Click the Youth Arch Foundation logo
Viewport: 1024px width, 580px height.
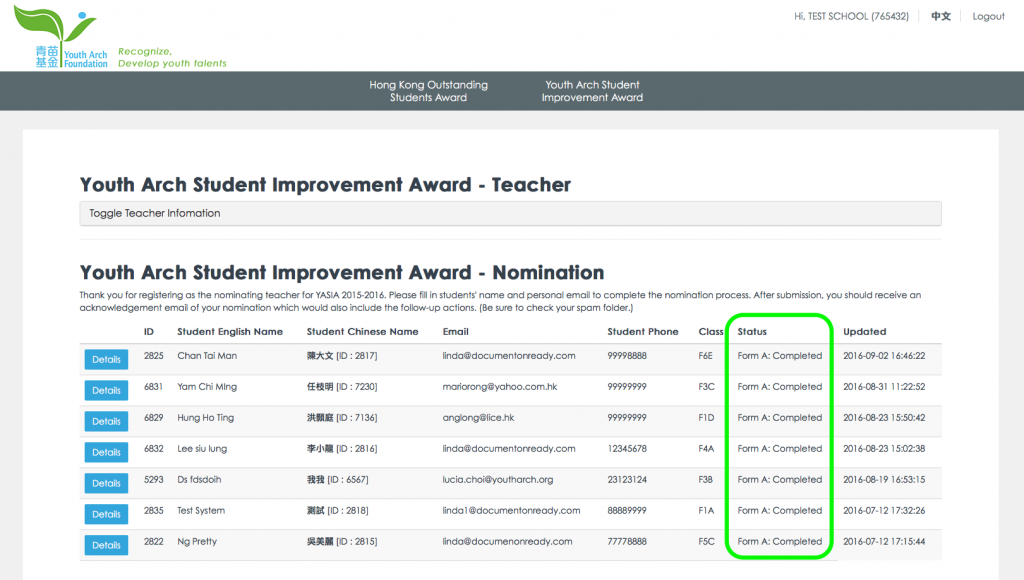tap(60, 38)
